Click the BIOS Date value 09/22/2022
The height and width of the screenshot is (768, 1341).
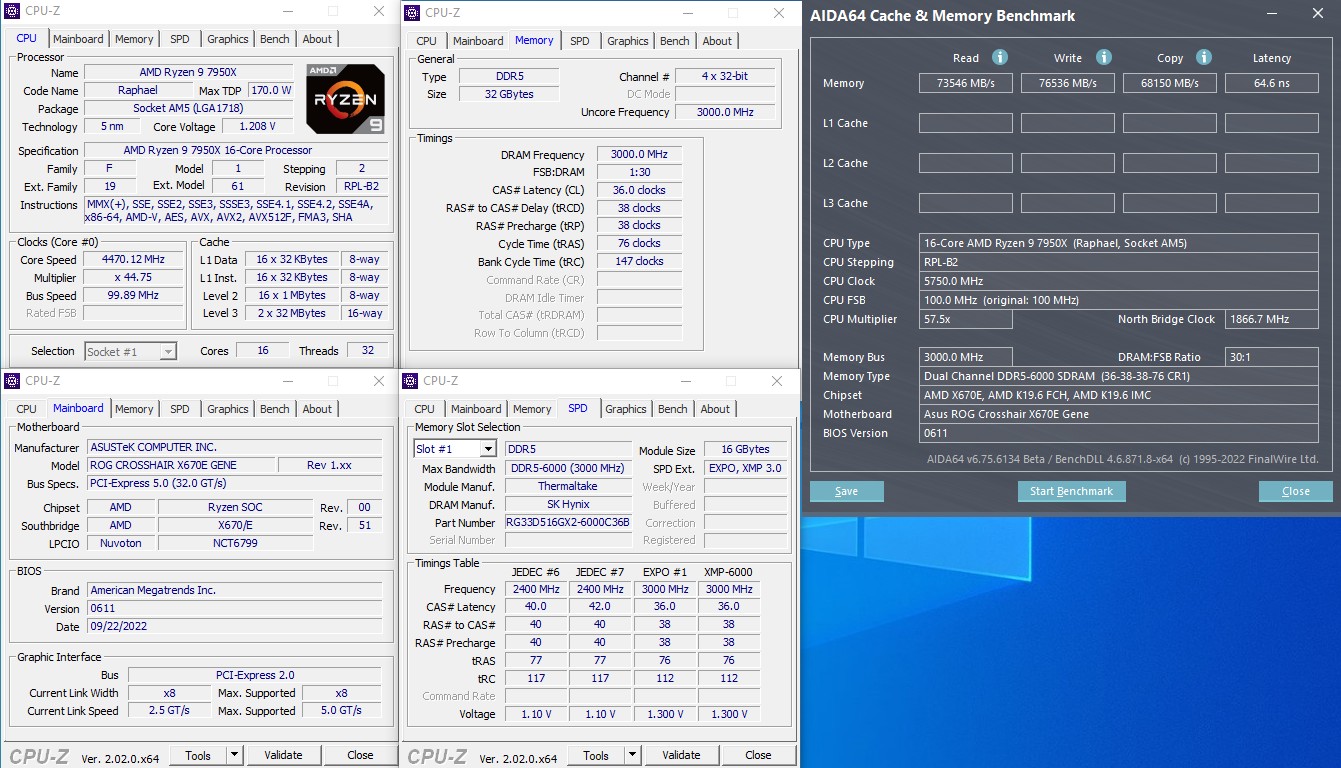click(234, 627)
